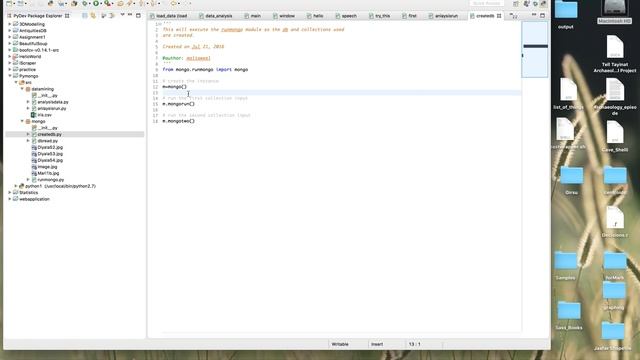The image size is (640, 360).
Task: Expand the webapplication project
Action: click(10, 199)
